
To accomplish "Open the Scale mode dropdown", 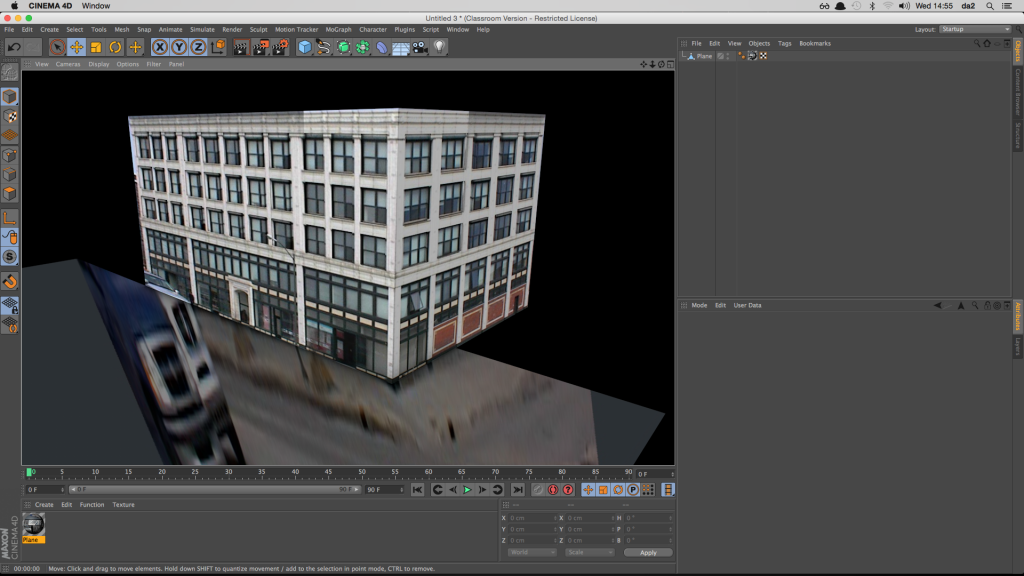I will point(588,552).
